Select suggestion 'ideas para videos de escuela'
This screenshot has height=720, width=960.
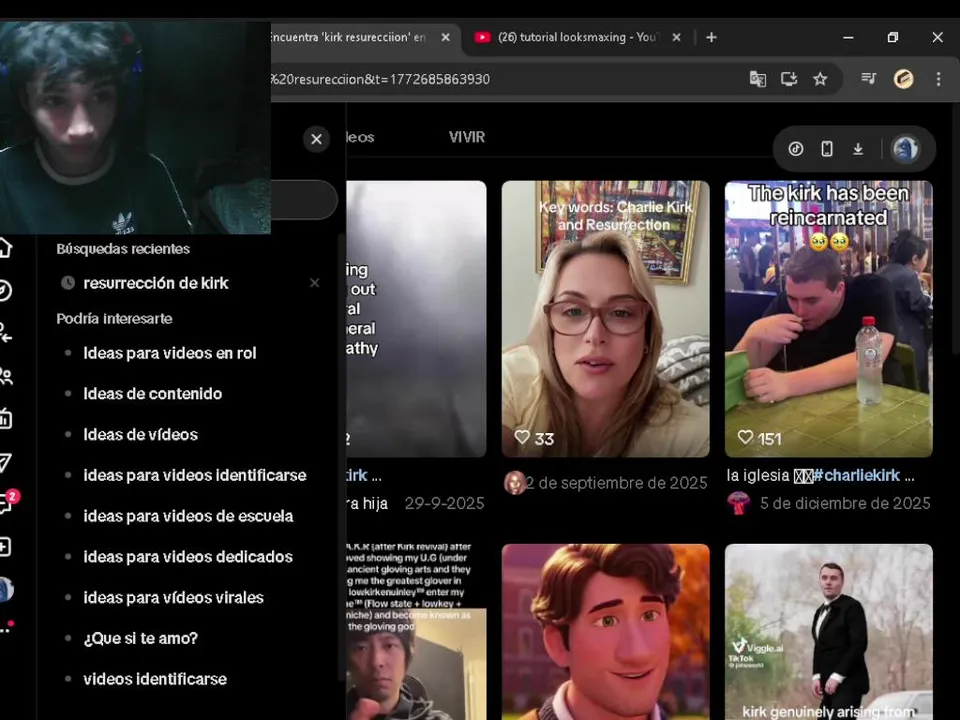point(188,516)
